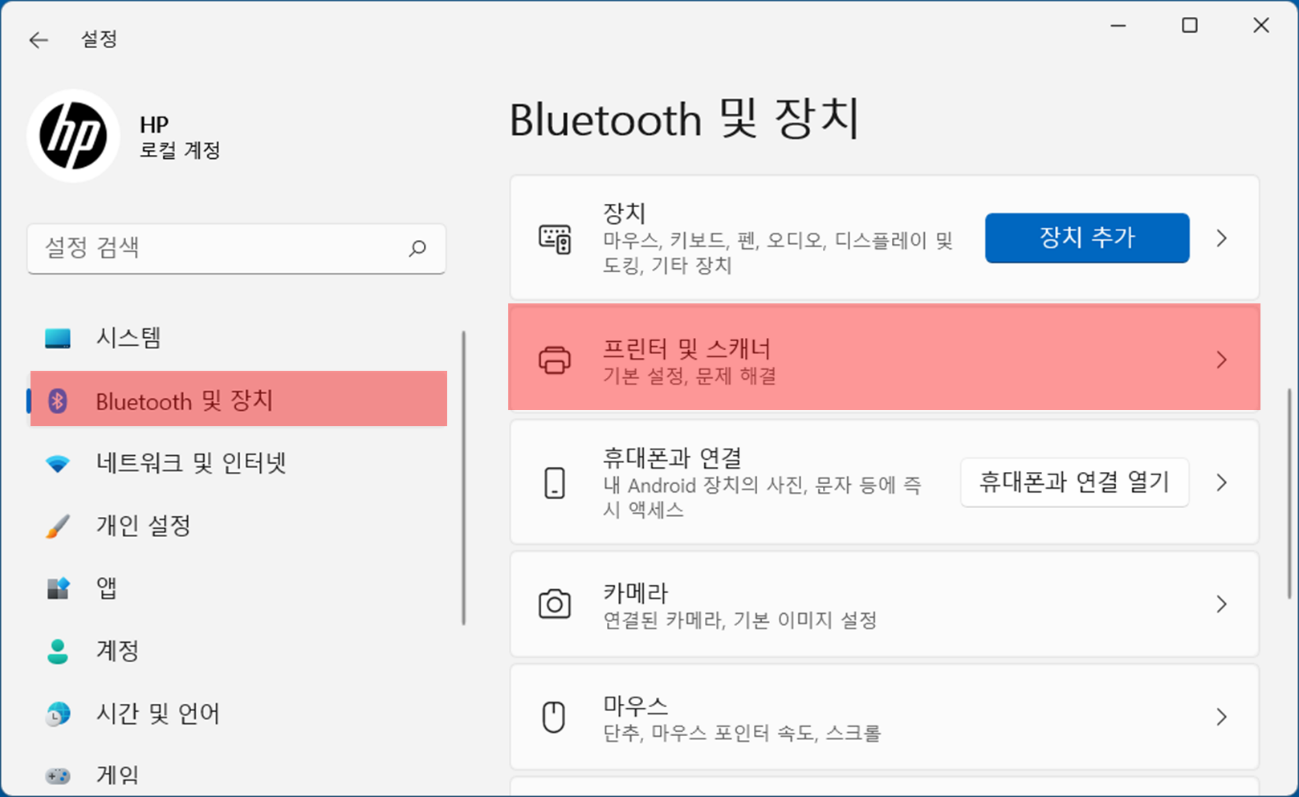Click the camera icon in 카메라 row
This screenshot has height=797, width=1299.
pyautogui.click(x=555, y=604)
